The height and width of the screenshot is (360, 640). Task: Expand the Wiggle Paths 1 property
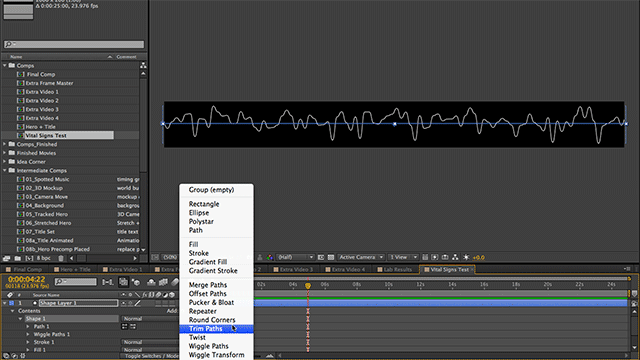tap(28, 334)
